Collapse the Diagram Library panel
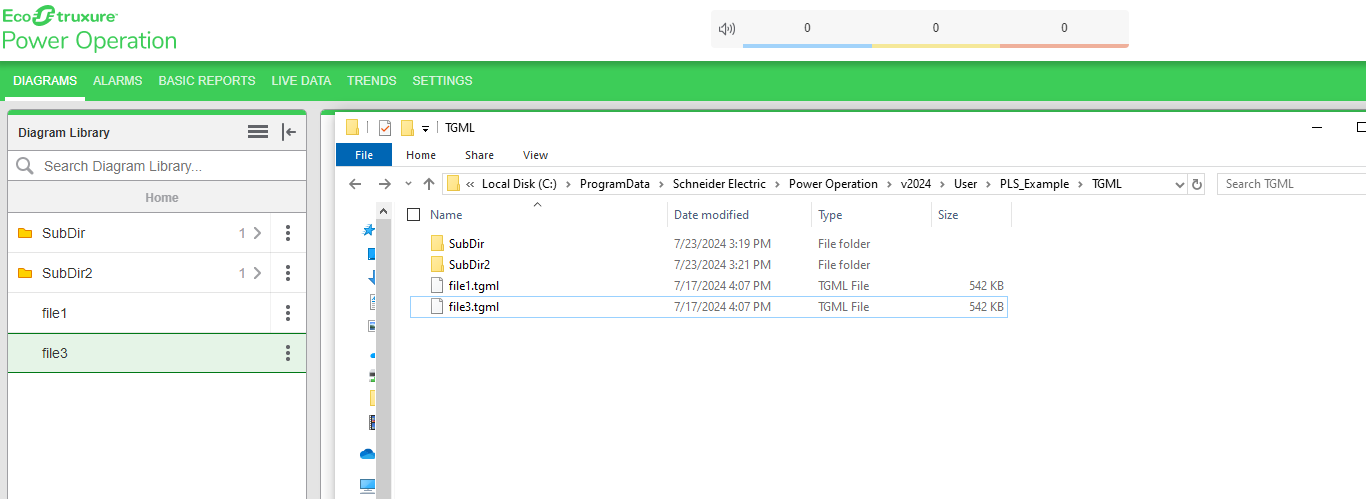1366x499 pixels. (x=289, y=132)
